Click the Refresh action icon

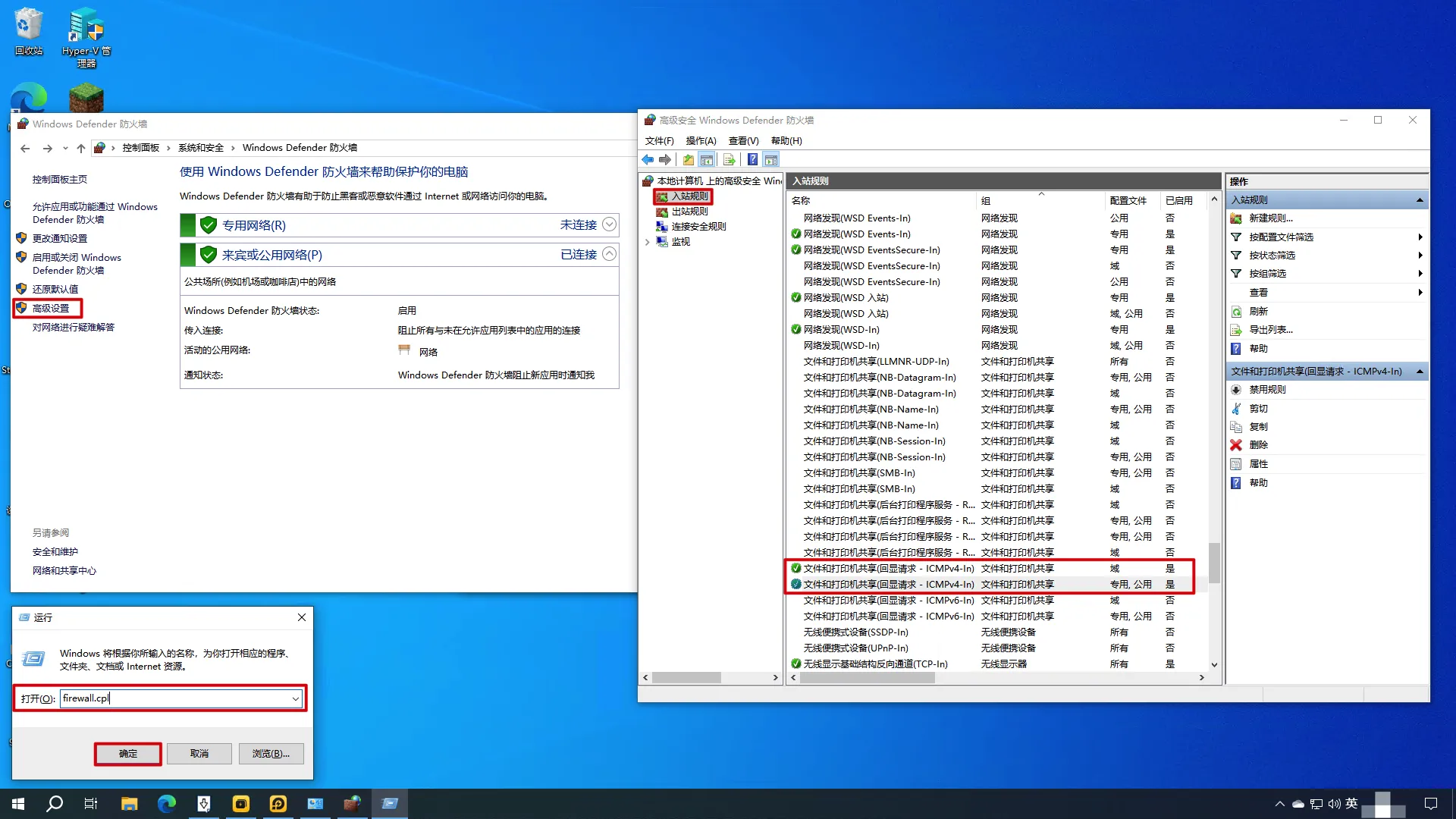point(1236,312)
